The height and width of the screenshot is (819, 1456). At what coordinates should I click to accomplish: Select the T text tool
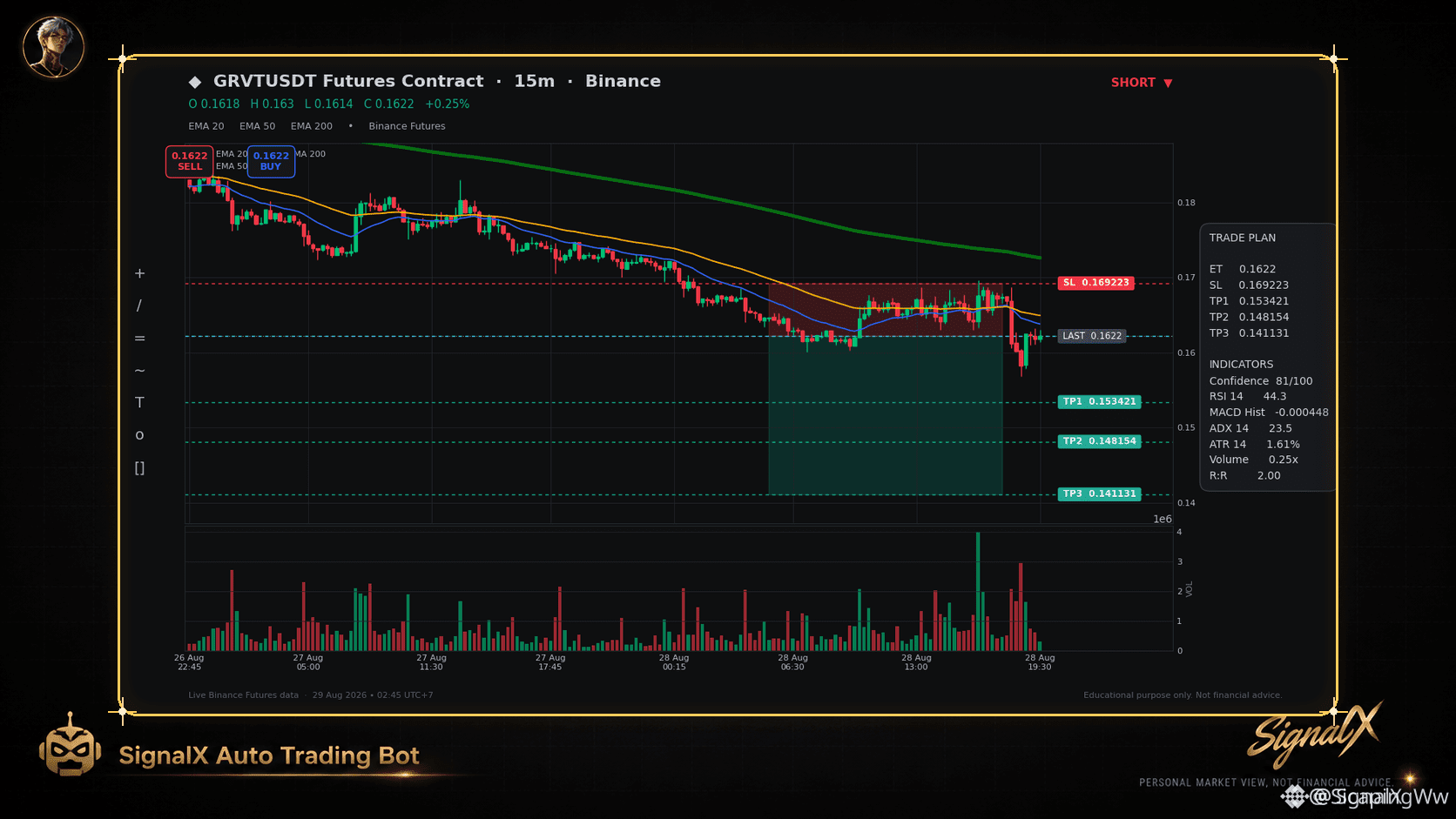point(139,403)
